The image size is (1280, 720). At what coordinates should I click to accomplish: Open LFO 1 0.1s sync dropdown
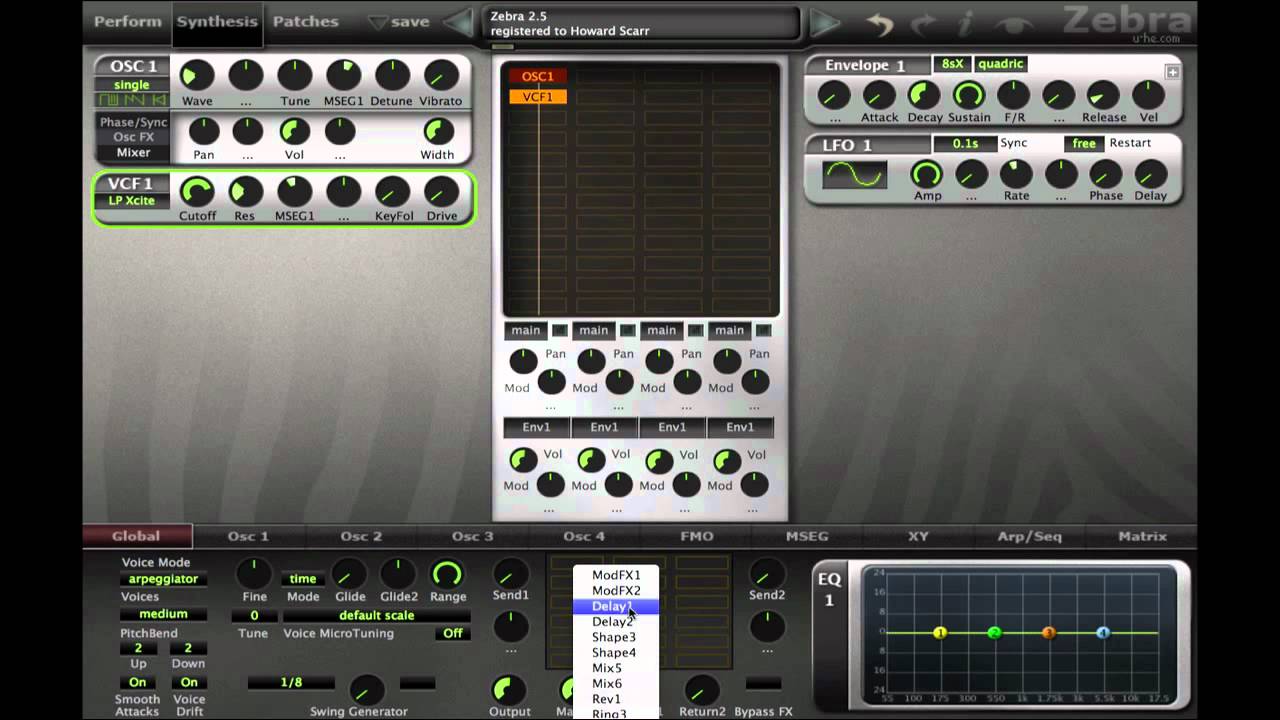click(x=965, y=143)
